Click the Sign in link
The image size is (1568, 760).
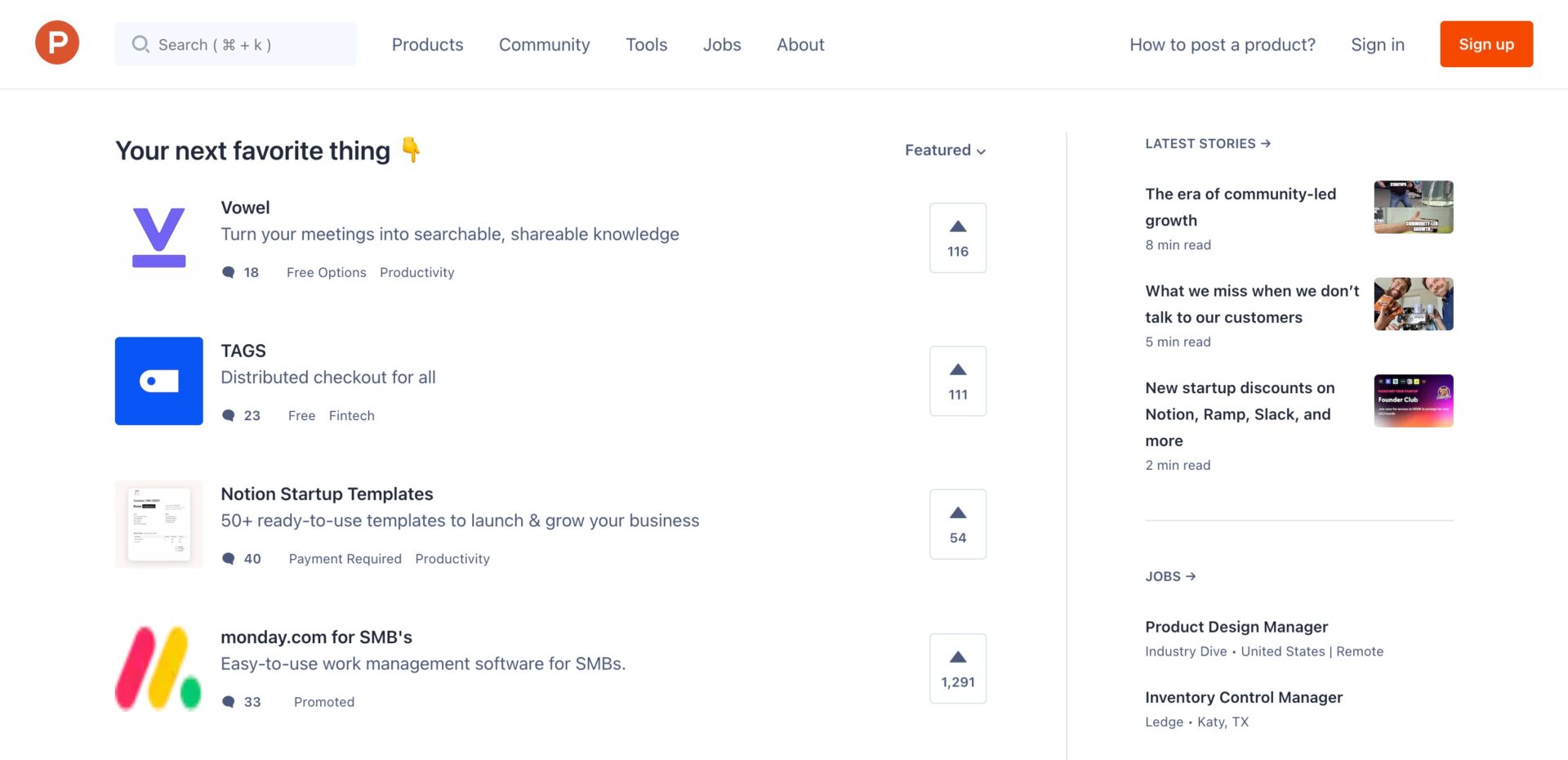point(1377,44)
